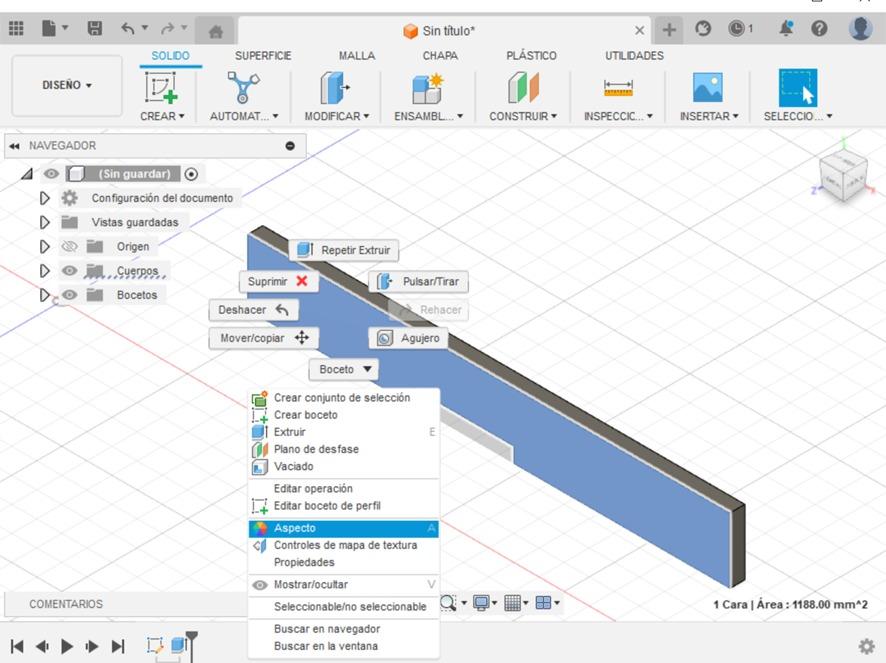Activate the root component radio button
The height and width of the screenshot is (663, 886).
[191, 174]
